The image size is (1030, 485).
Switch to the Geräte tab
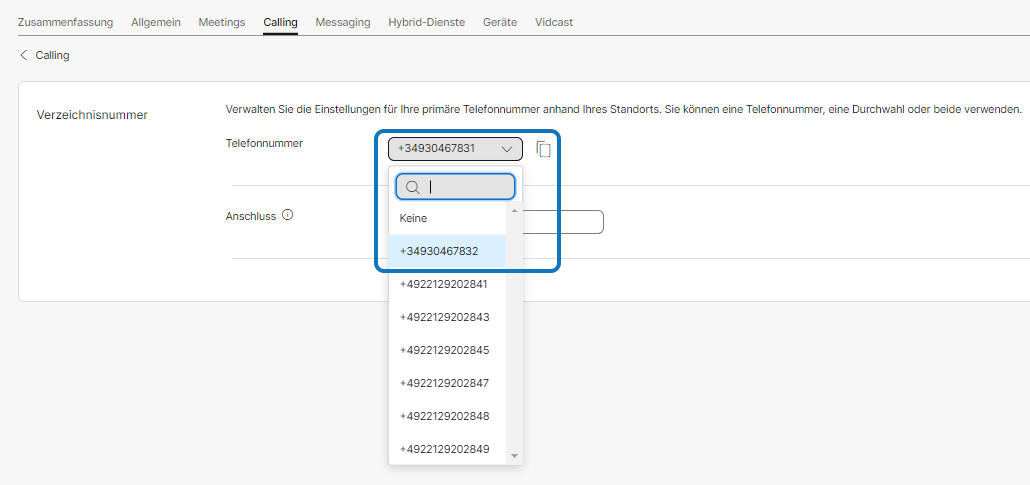(x=499, y=22)
